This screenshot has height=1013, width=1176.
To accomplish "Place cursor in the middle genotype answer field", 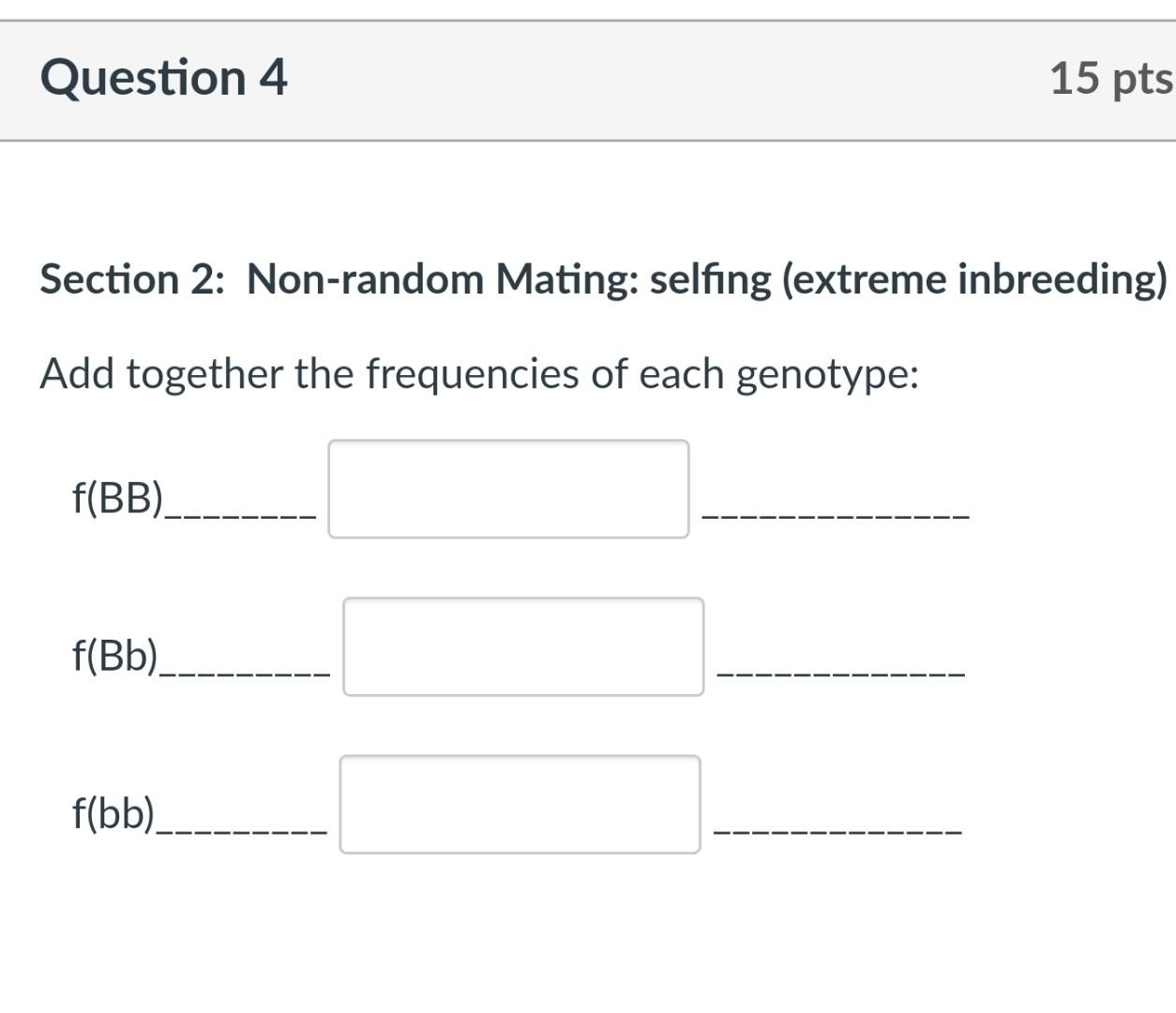I will pyautogui.click(x=522, y=644).
